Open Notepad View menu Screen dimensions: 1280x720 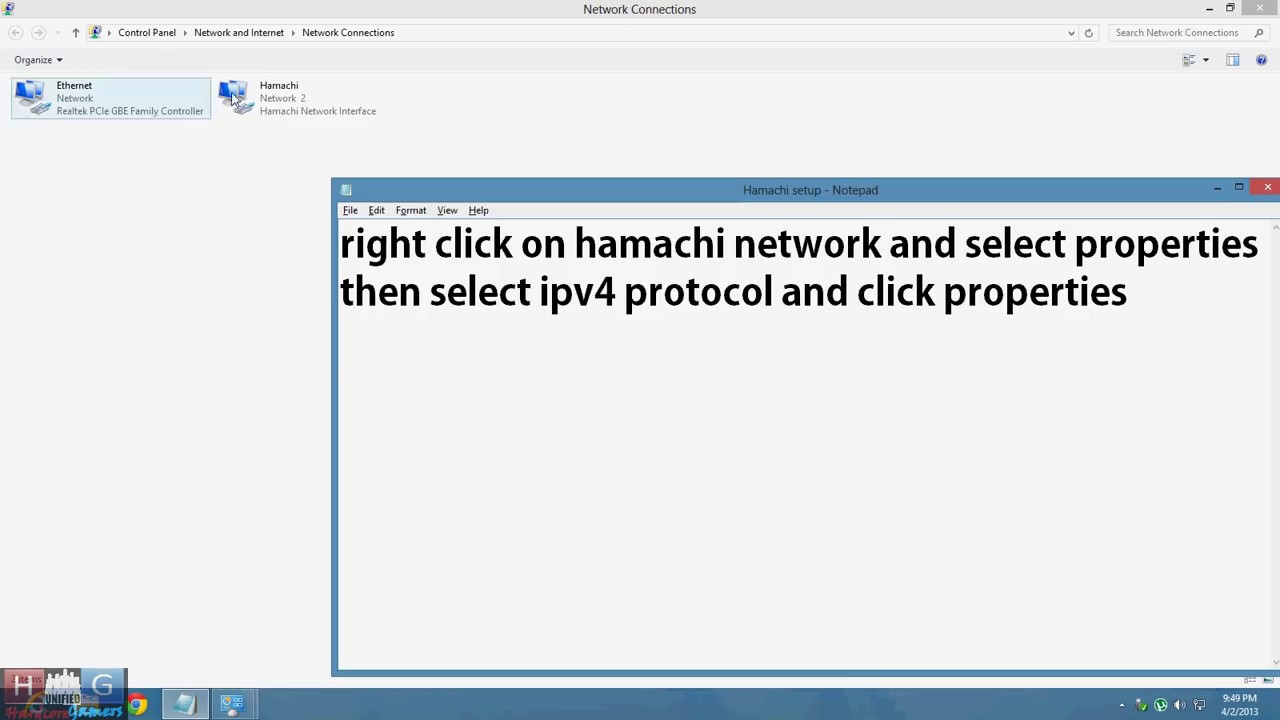pyautogui.click(x=447, y=210)
